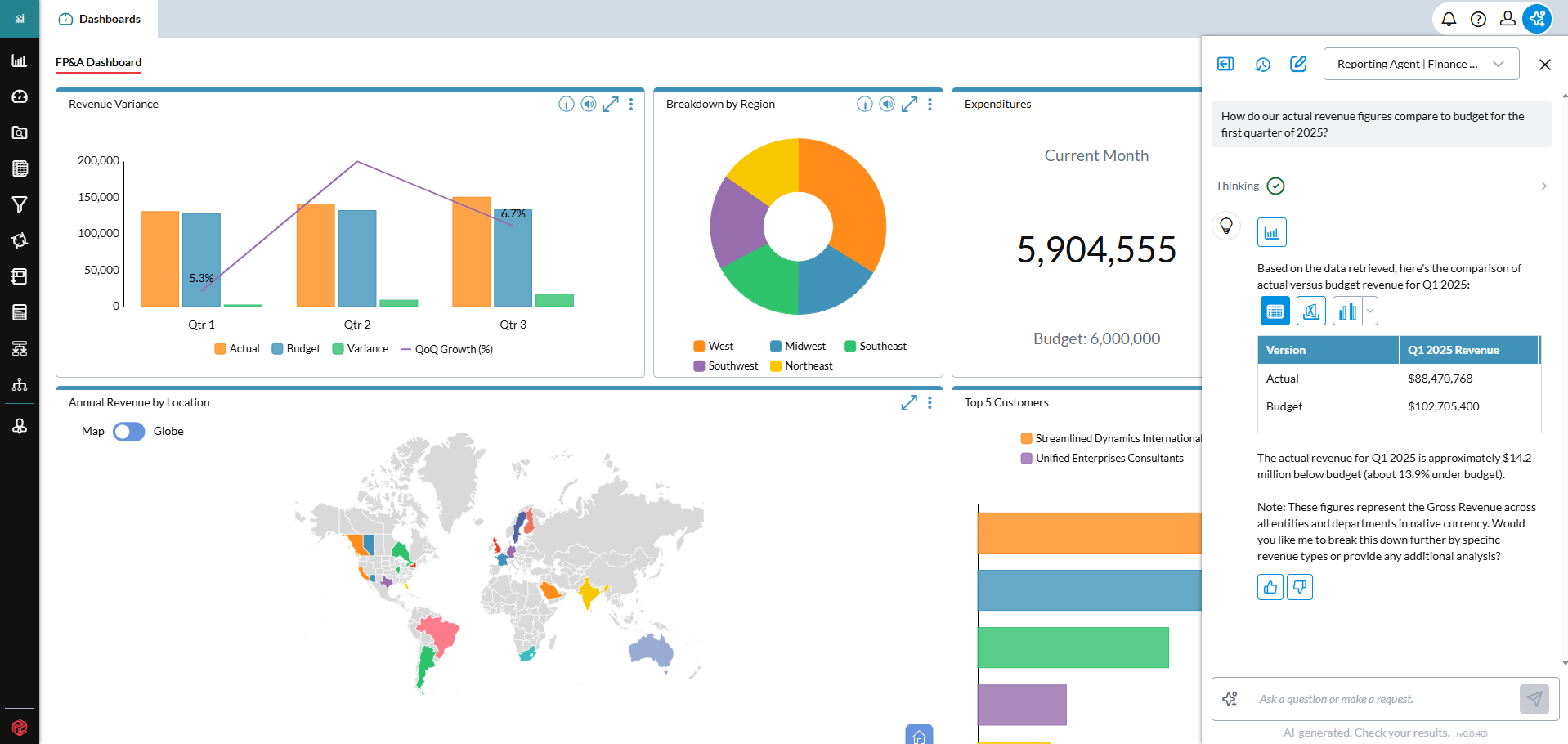The width and height of the screenshot is (1568, 744).
Task: Mute narration on the Revenue Variance chart
Action: coord(588,105)
